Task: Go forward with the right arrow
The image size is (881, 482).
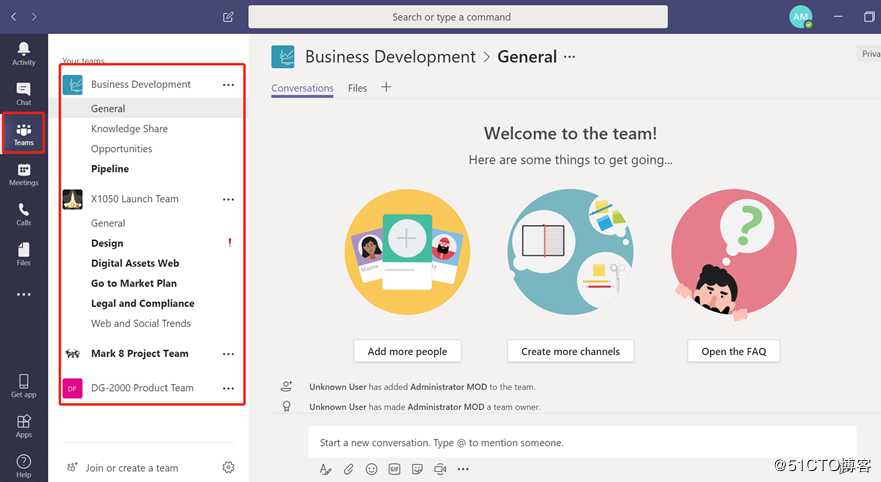Action: (x=34, y=17)
